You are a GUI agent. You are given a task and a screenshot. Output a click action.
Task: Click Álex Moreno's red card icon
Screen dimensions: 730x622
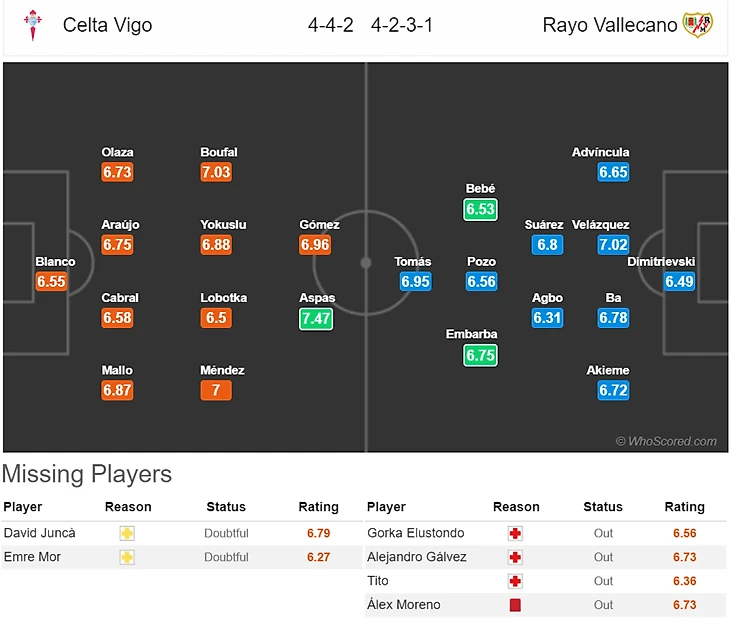[x=516, y=605]
